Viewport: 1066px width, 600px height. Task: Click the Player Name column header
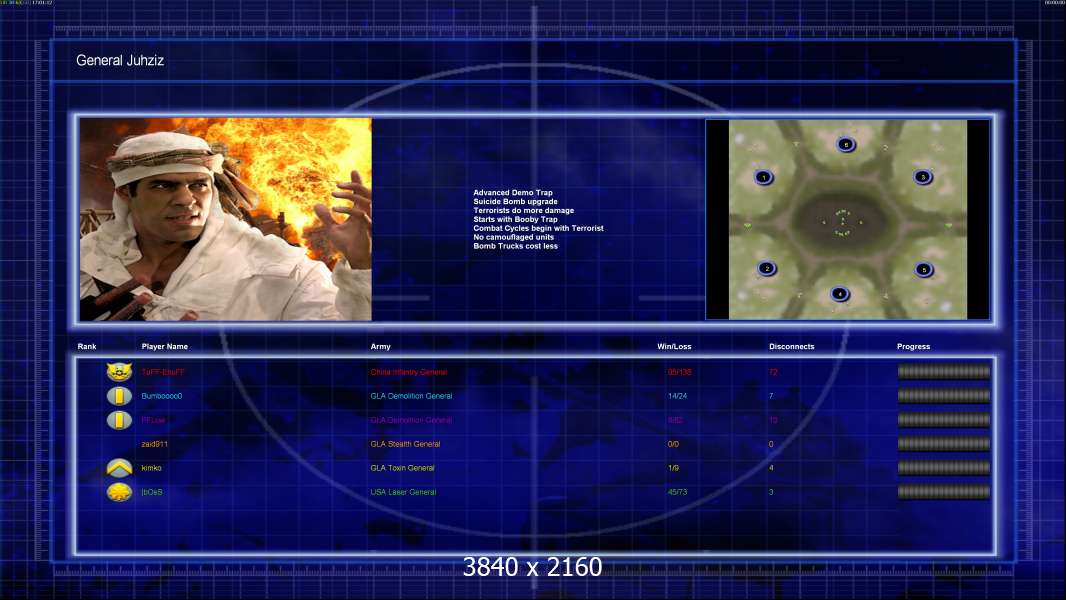pyautogui.click(x=165, y=347)
